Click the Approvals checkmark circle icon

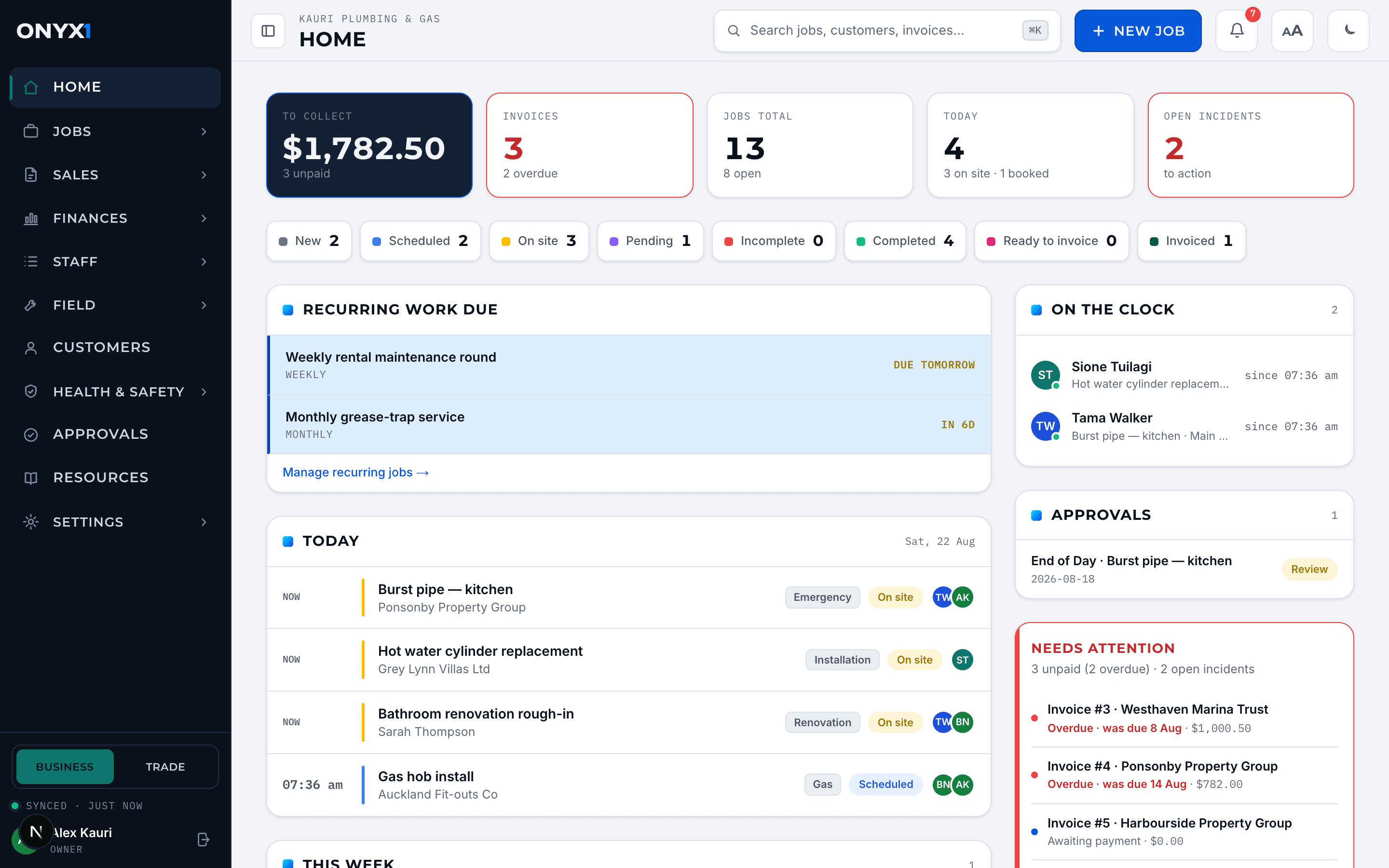tap(31, 434)
